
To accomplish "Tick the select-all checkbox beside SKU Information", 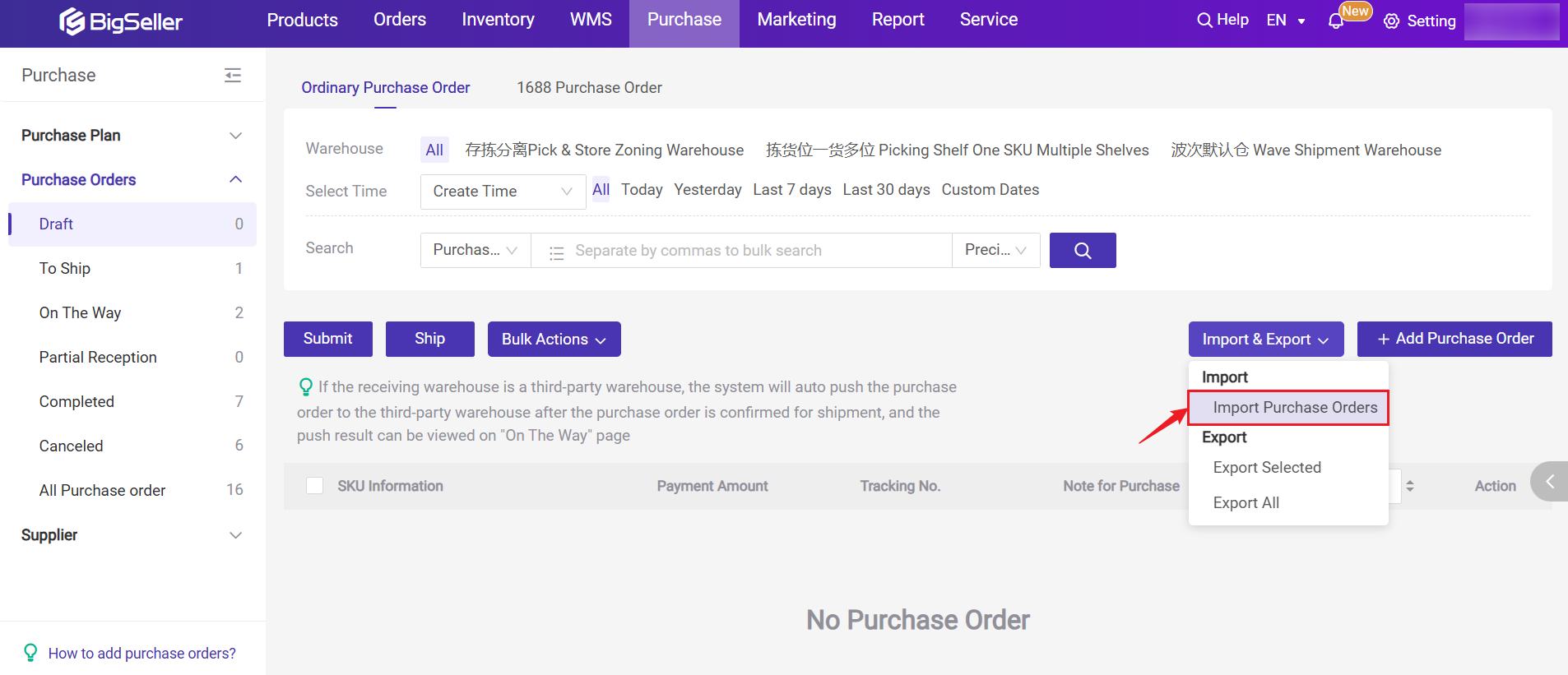I will tap(314, 486).
